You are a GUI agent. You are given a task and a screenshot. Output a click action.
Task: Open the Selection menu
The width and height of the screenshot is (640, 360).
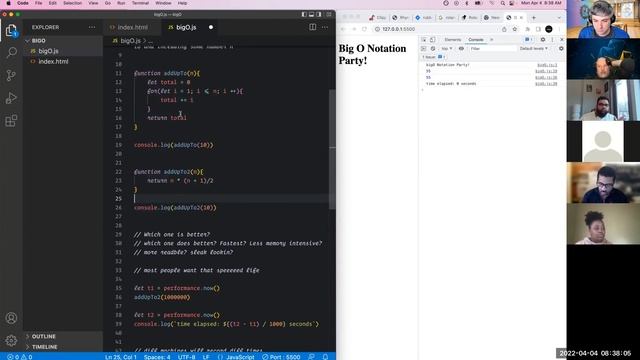[x=72, y=3]
